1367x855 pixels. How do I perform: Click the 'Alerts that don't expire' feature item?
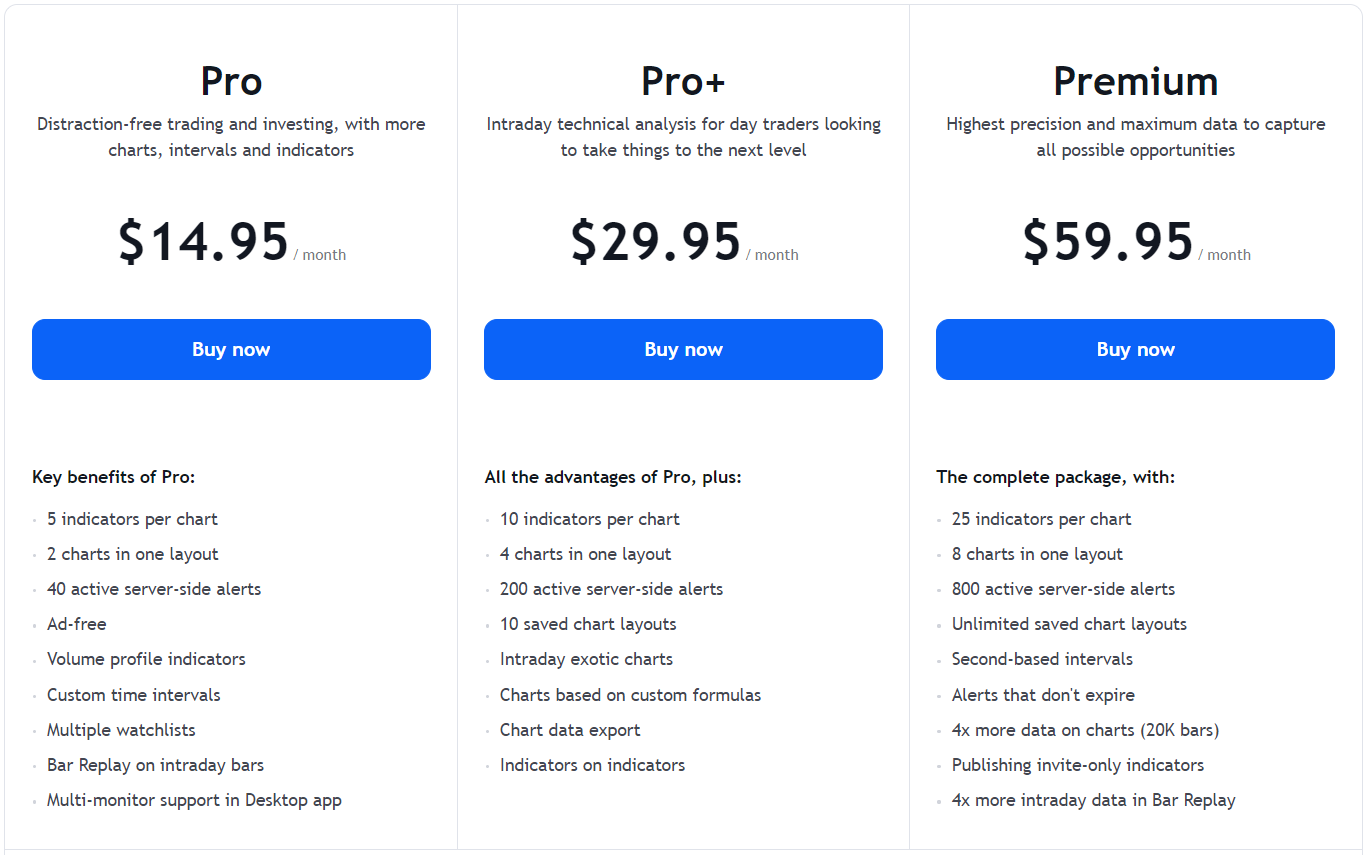[1043, 694]
